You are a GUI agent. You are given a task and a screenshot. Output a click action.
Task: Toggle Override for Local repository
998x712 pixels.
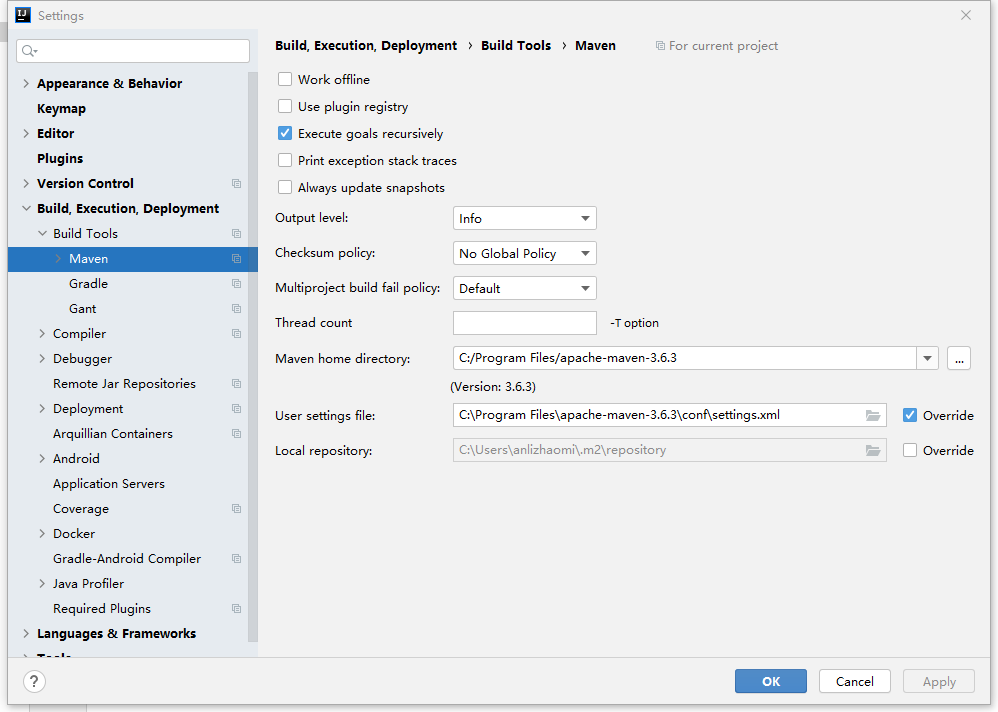[x=910, y=451]
